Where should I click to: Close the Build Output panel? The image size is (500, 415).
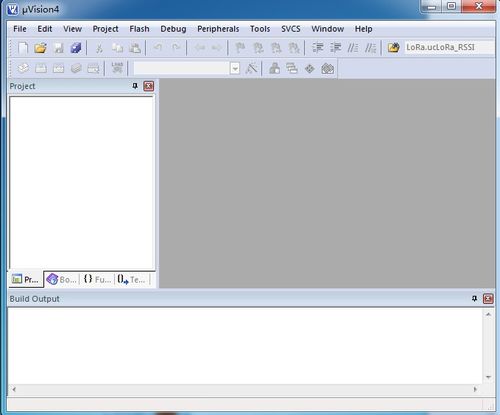tap(488, 299)
